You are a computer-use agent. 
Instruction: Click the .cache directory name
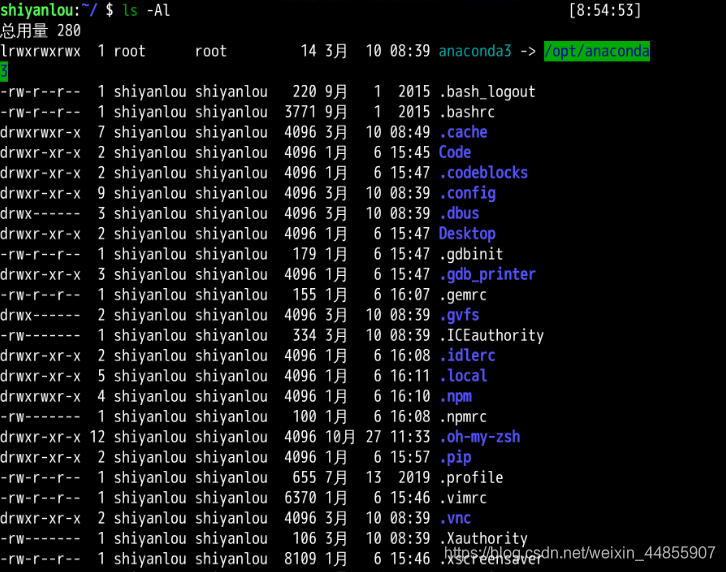tap(463, 132)
